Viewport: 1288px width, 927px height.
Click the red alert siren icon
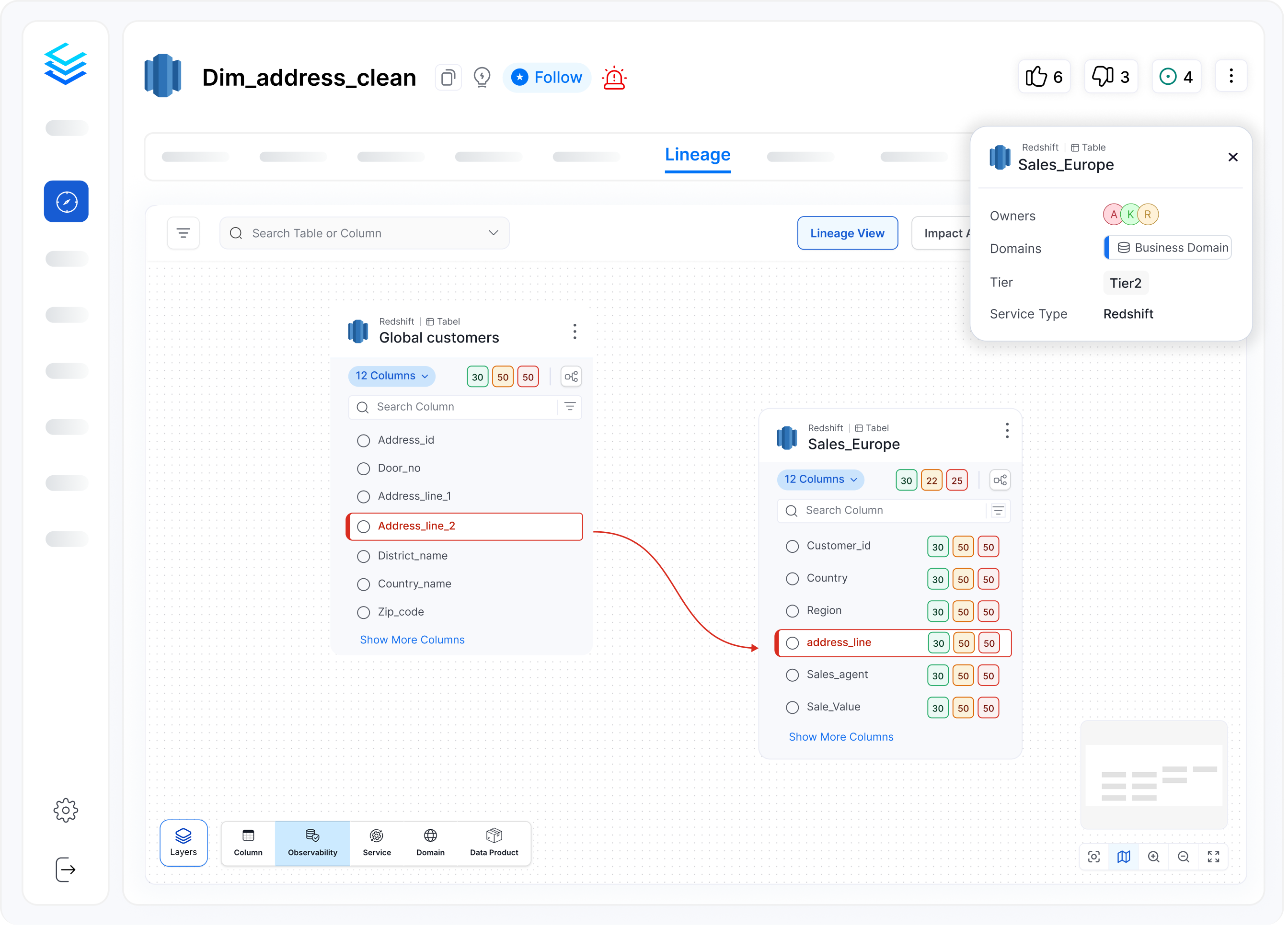614,78
